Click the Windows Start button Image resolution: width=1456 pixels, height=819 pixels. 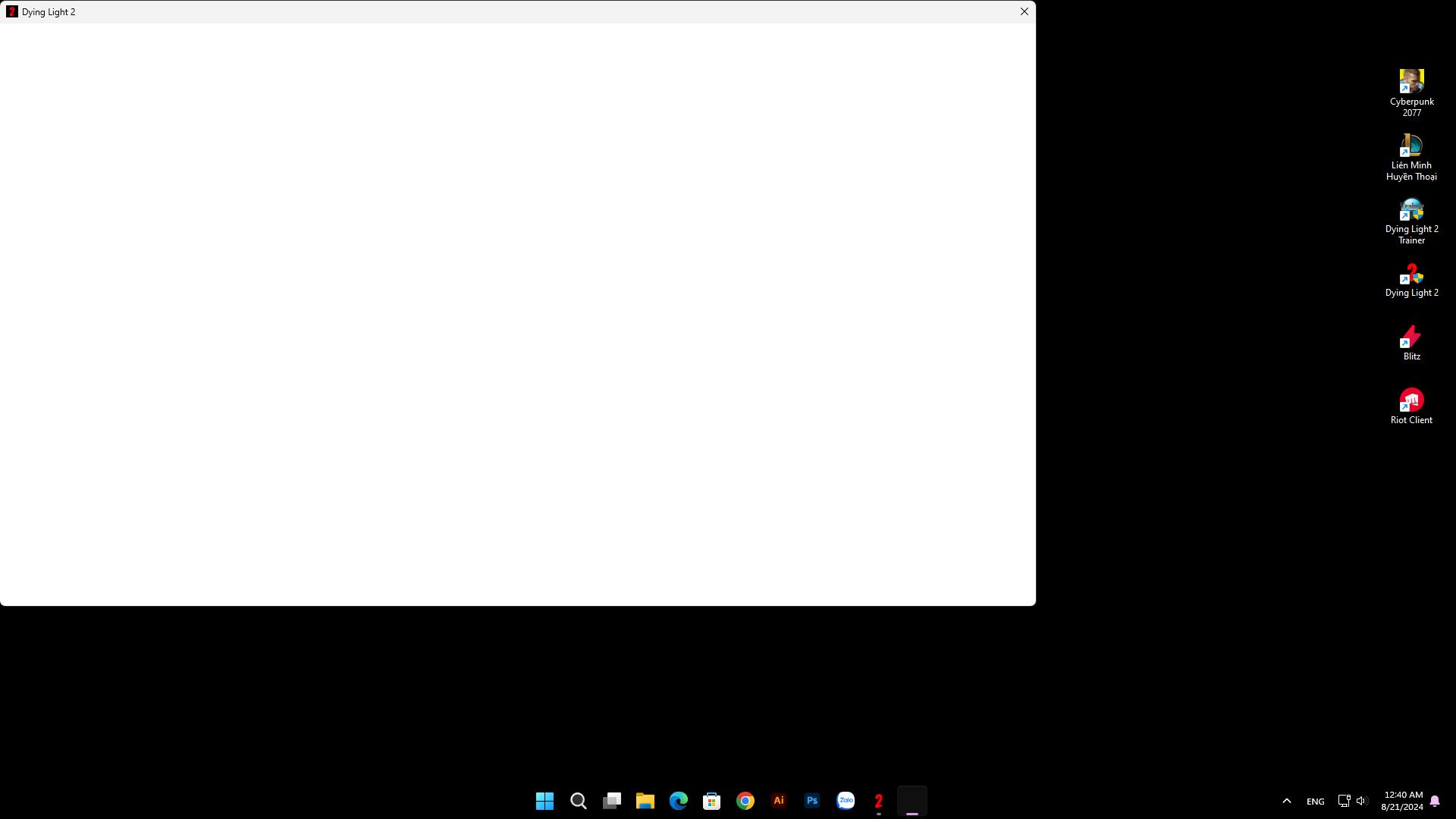pyautogui.click(x=544, y=801)
